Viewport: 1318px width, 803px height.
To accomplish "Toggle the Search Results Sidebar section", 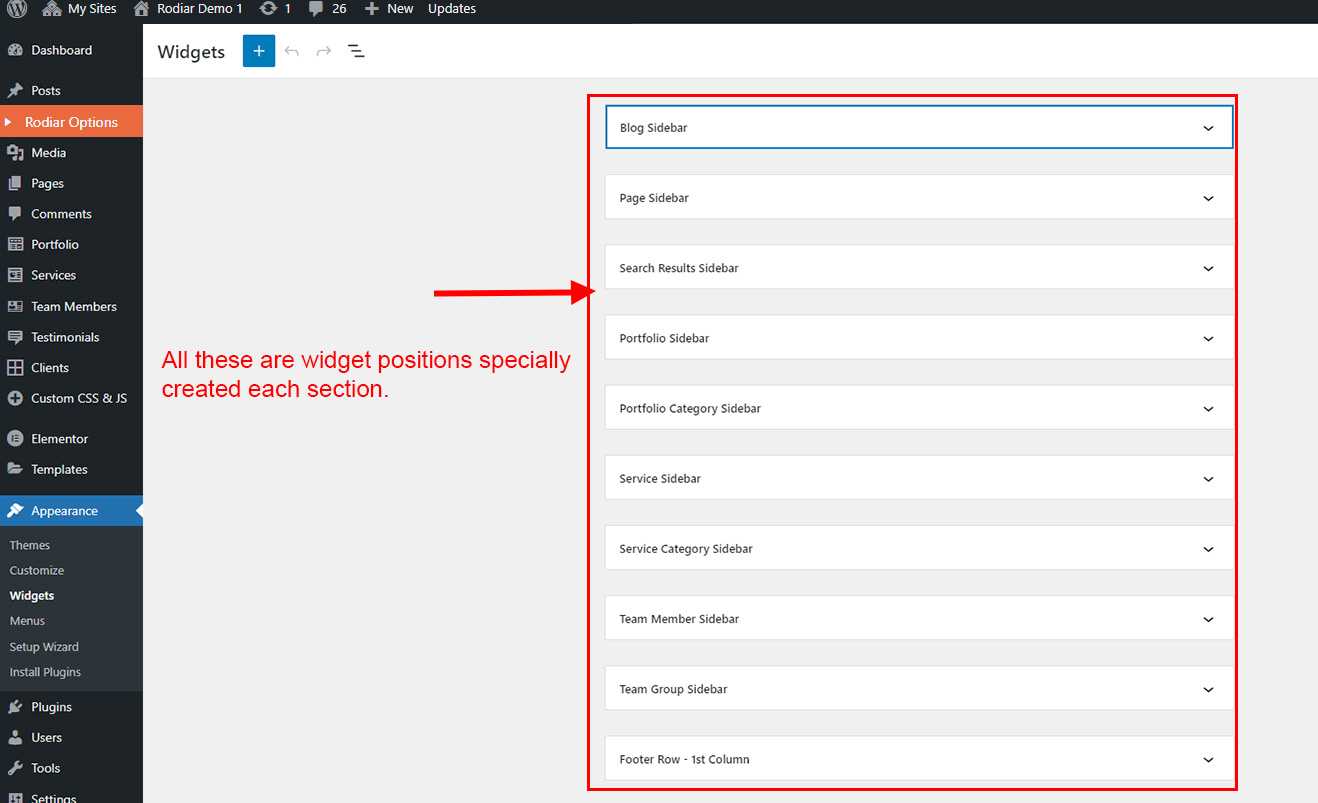I will (x=1208, y=268).
